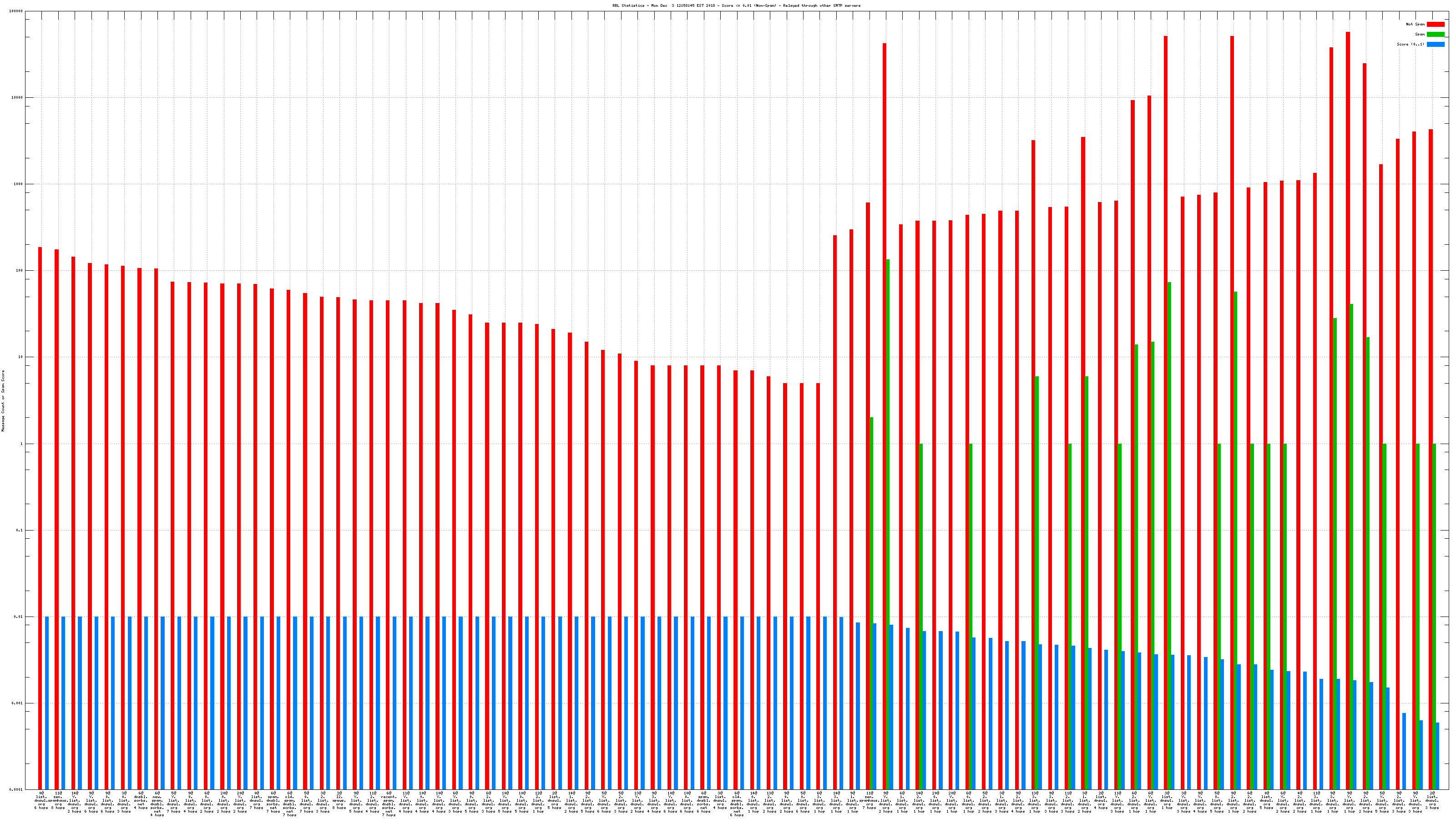Click the 'Score (0..1)' legend label text
Image resolution: width=1456 pixels, height=819 pixels.
tap(1410, 44)
